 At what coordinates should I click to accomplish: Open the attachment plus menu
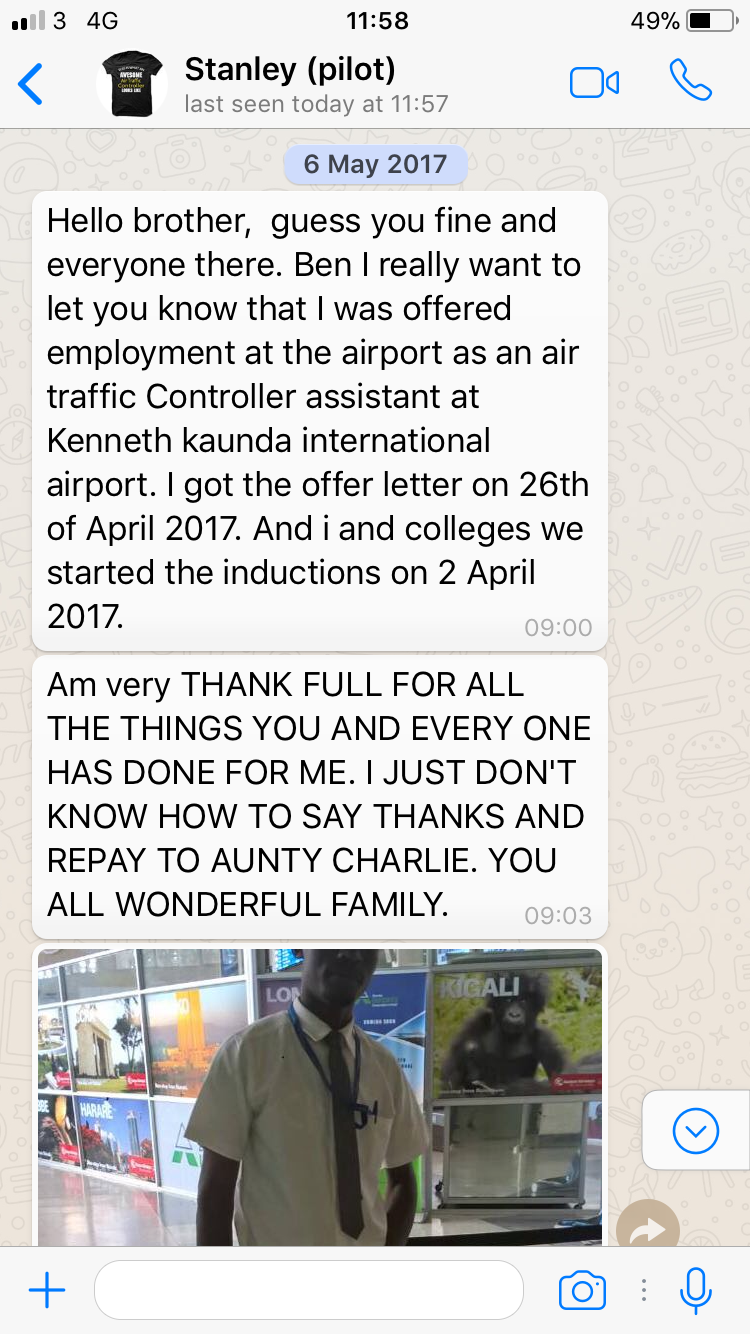click(x=47, y=1290)
